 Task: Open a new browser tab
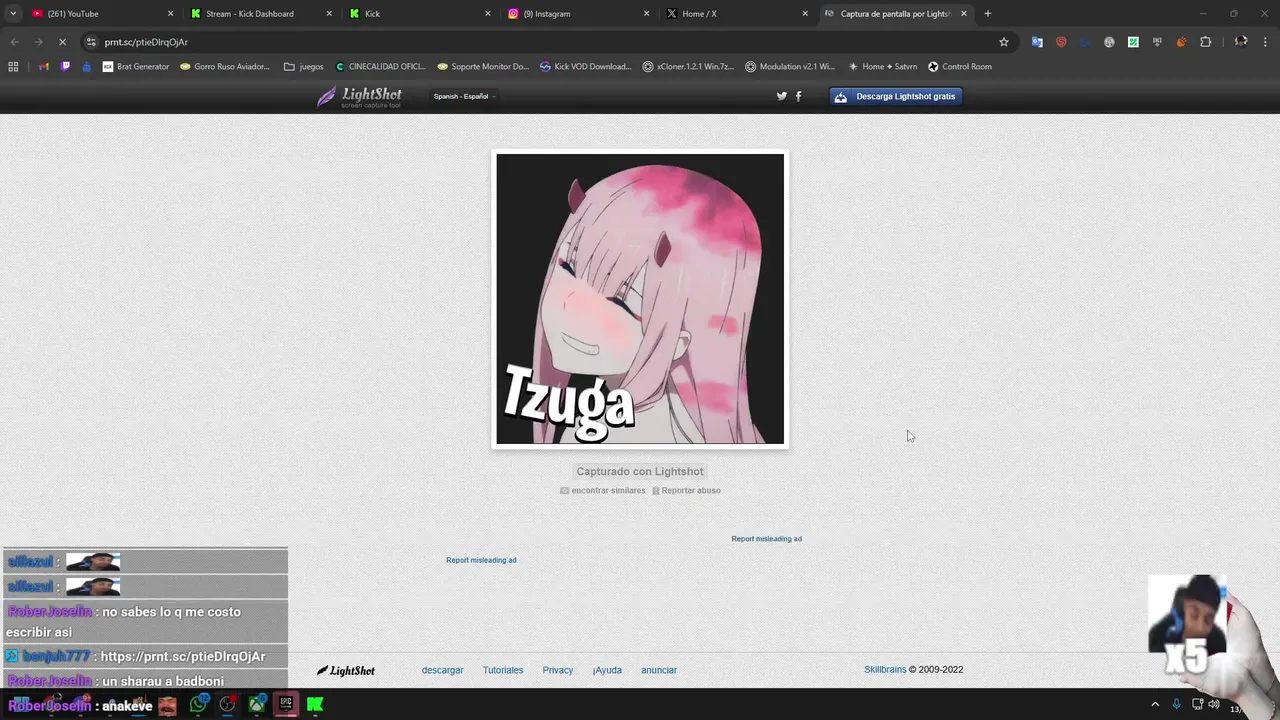[988, 14]
